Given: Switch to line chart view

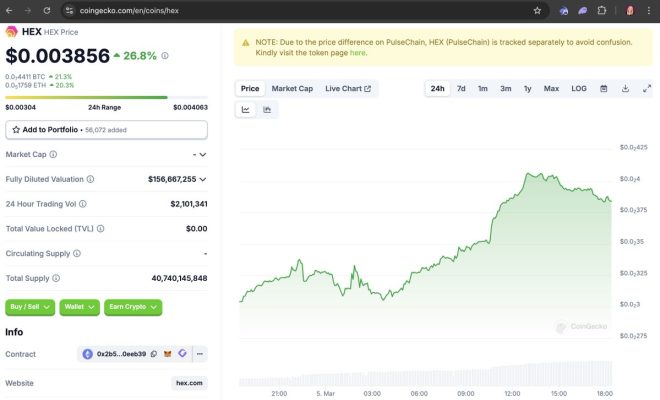Looking at the screenshot, I should pos(245,110).
